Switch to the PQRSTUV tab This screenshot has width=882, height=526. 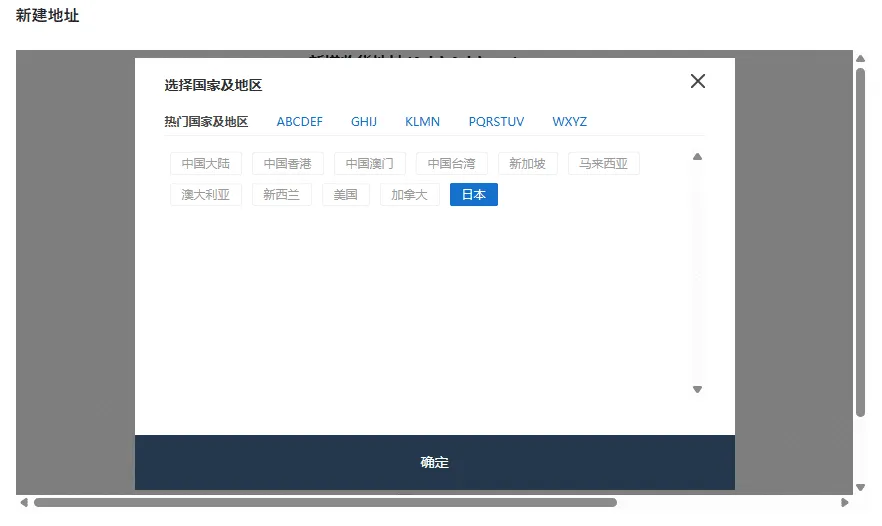tap(496, 122)
